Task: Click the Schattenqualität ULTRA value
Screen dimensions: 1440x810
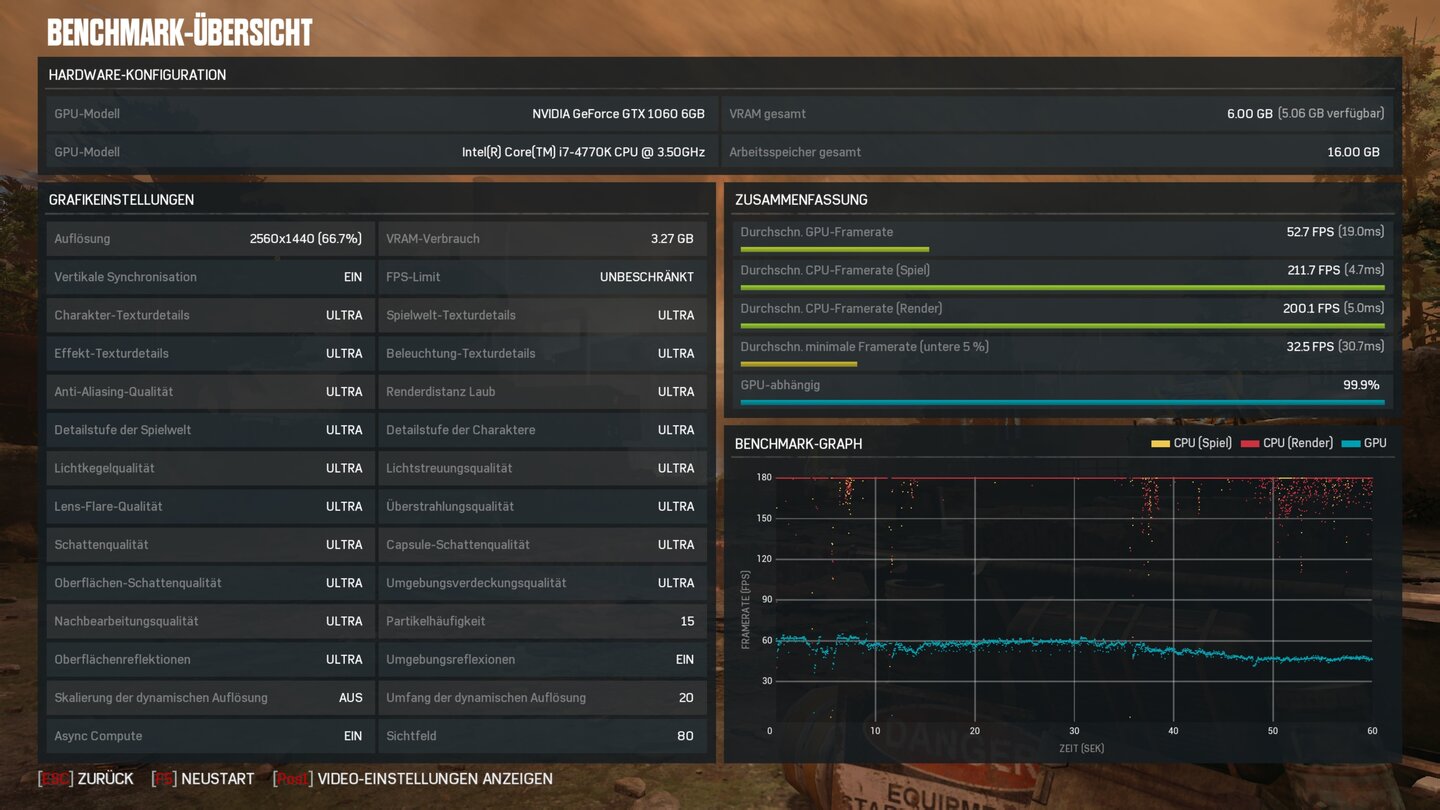Action: (344, 545)
